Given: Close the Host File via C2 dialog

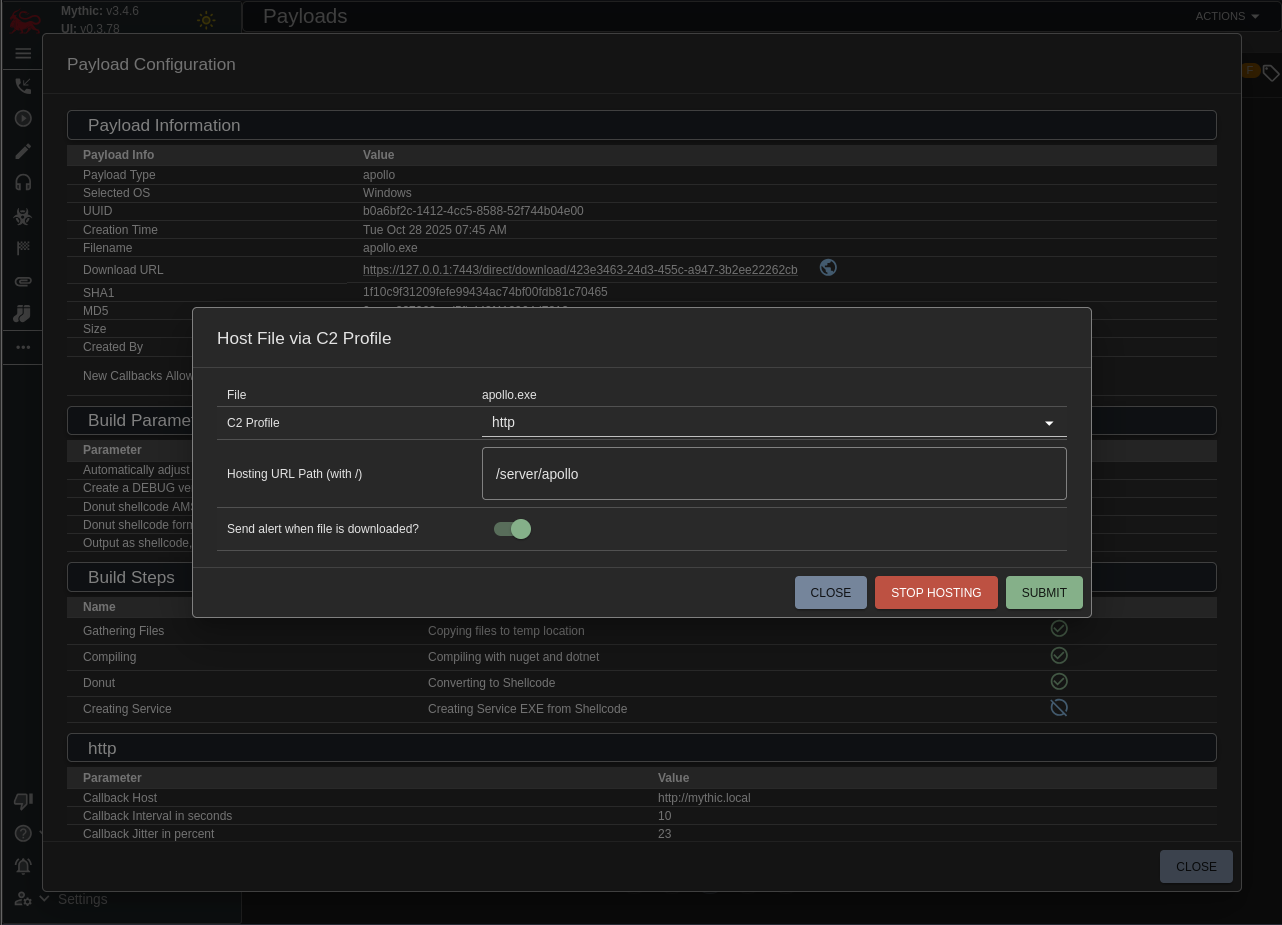Looking at the screenshot, I should (x=830, y=593).
